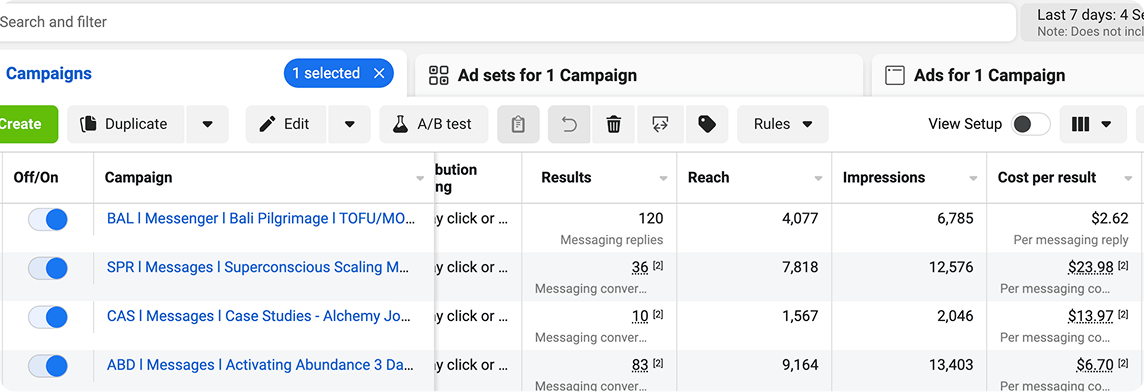Click the import/export swap icon
Screen dimensions: 1145x392
[x=661, y=124]
